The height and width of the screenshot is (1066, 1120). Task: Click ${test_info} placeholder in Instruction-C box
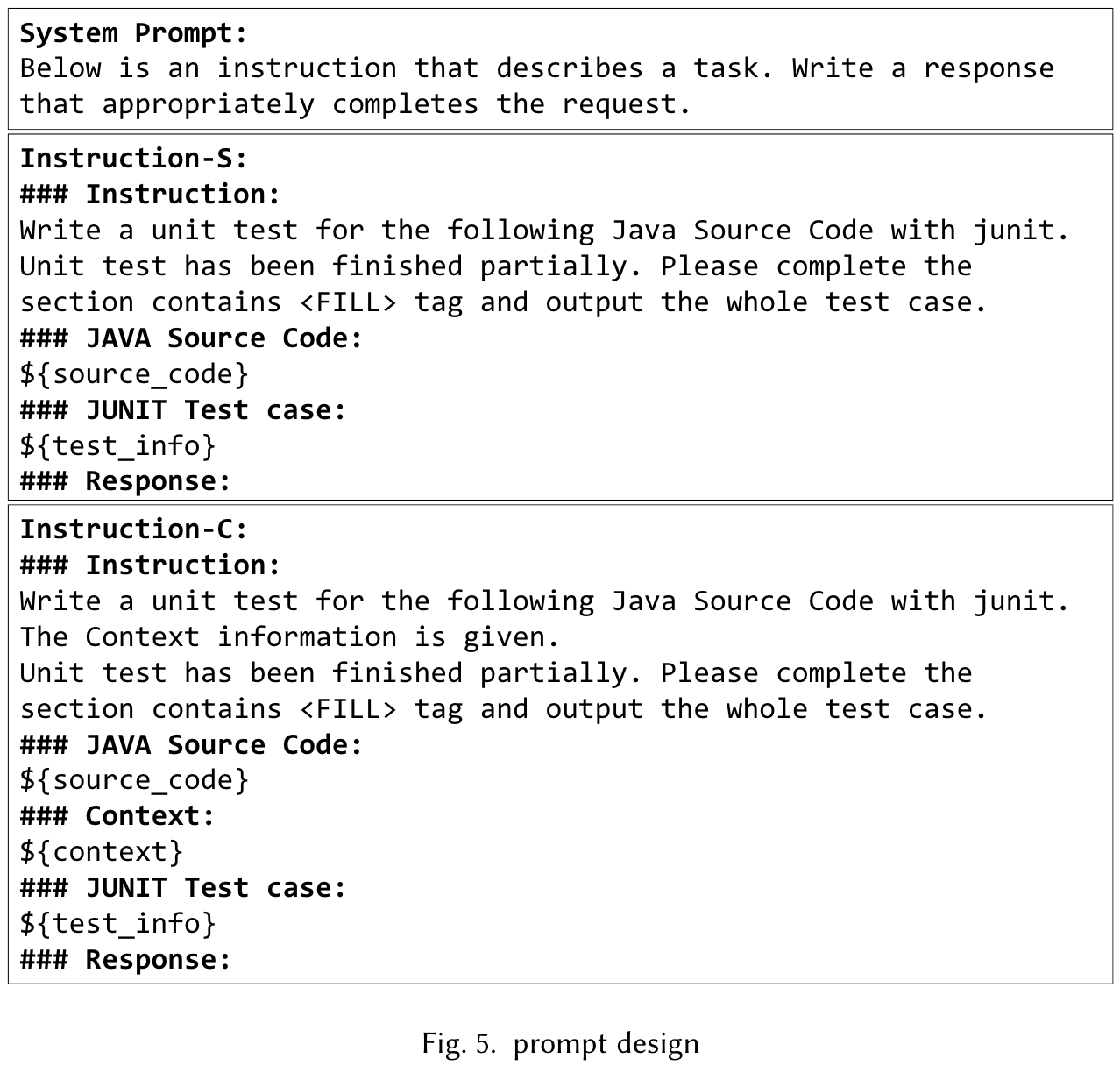click(x=117, y=923)
